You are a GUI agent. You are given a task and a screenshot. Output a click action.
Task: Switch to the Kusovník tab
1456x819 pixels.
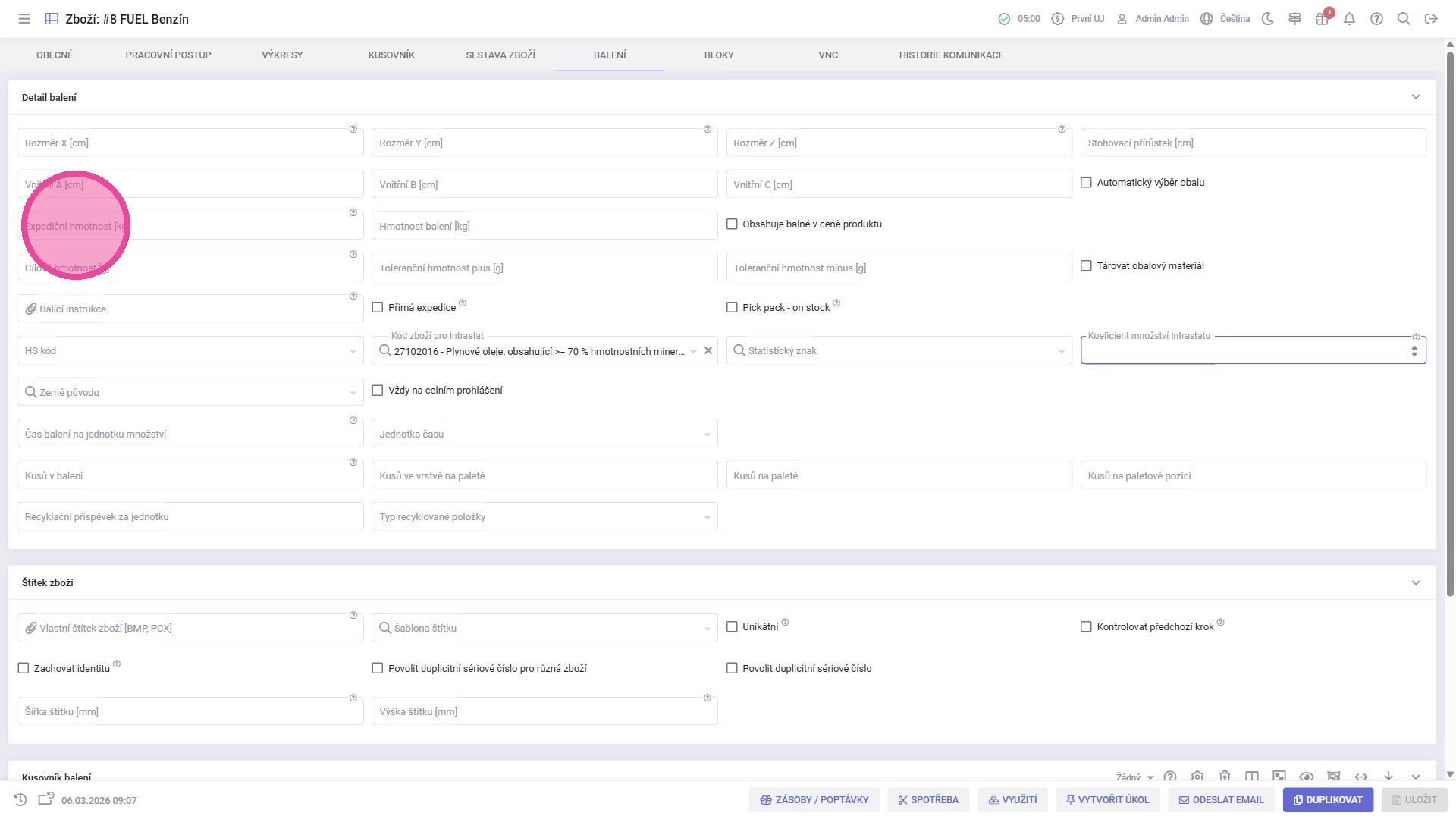pos(391,55)
